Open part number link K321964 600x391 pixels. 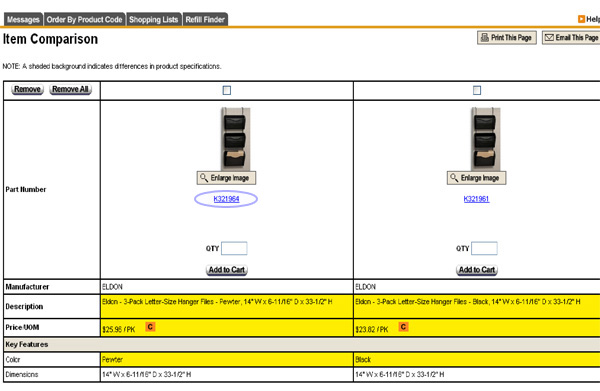[x=226, y=199]
